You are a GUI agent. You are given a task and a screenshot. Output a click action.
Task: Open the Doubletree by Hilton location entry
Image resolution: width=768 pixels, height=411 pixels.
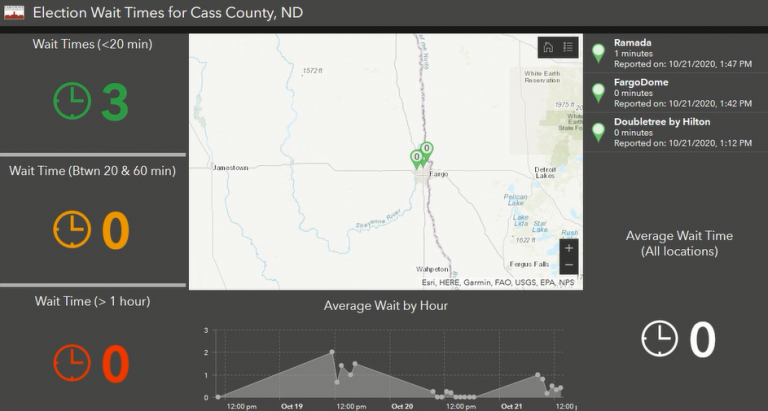pos(675,132)
